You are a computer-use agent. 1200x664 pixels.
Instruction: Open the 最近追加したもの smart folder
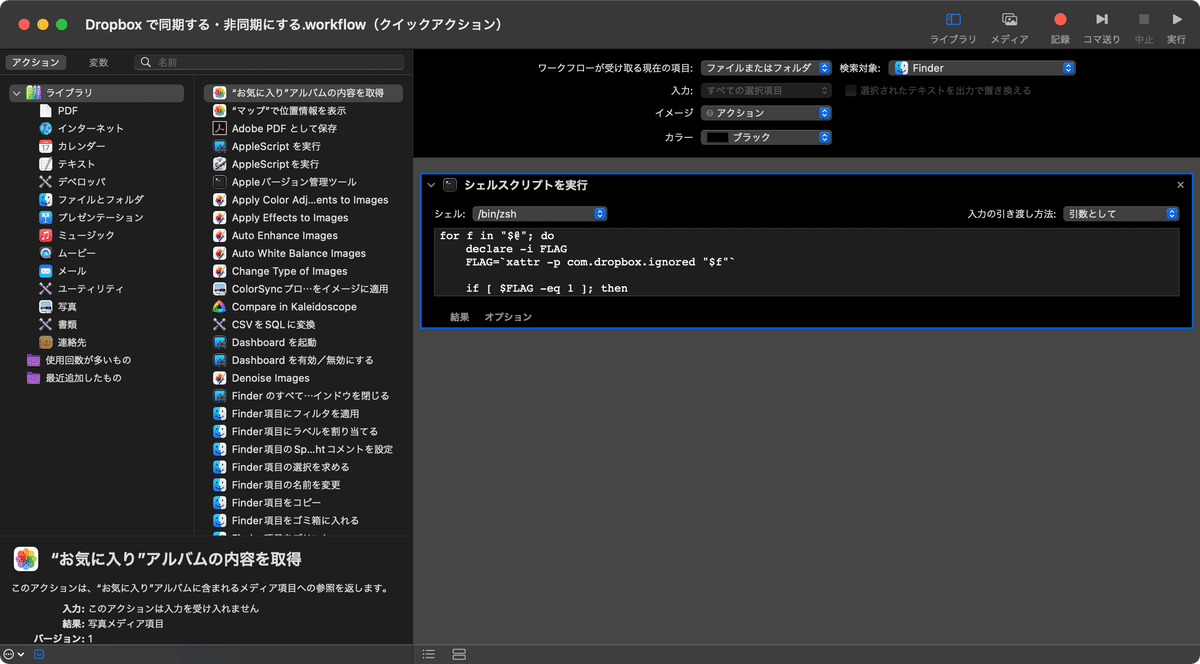click(x=83, y=378)
